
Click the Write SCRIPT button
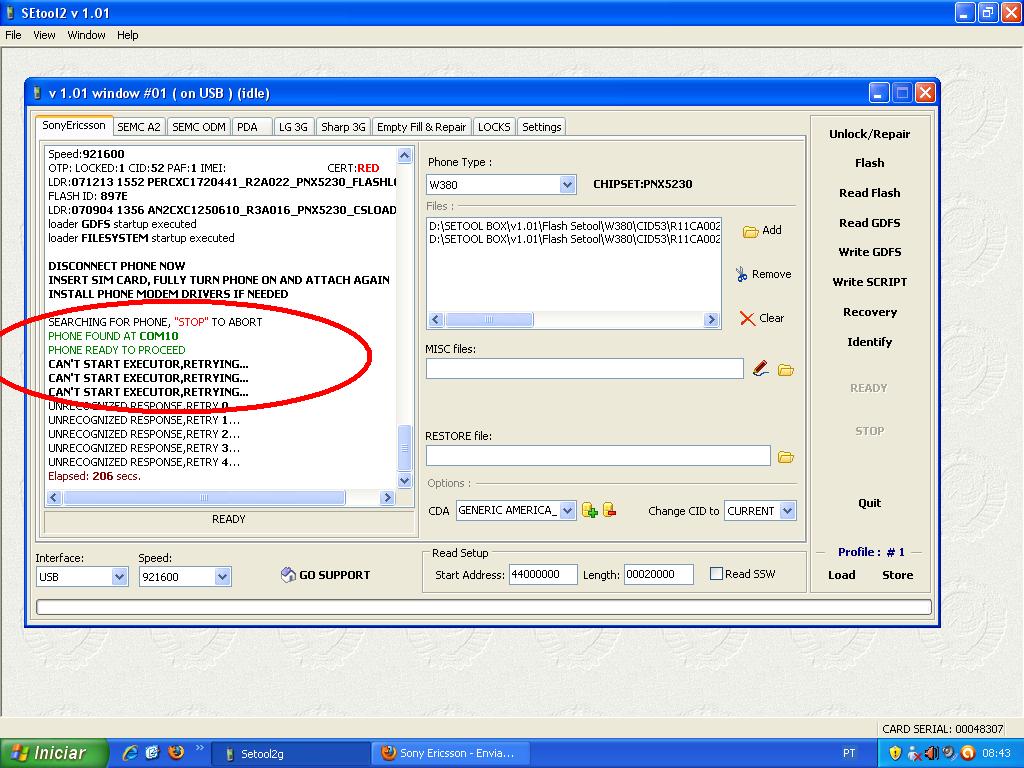(869, 282)
